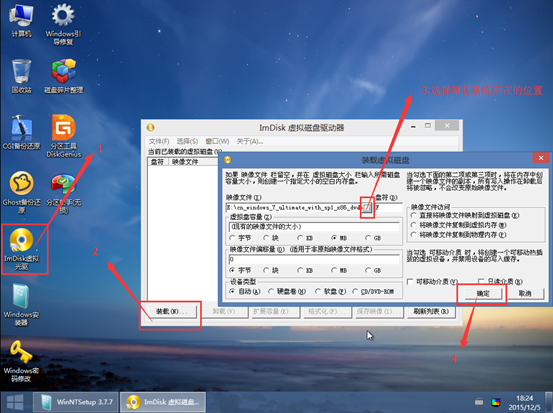Image resolution: width=553 pixels, height=413 pixels.
Task: Close the 装载虚拟磁盘 dialog
Action: point(541,158)
